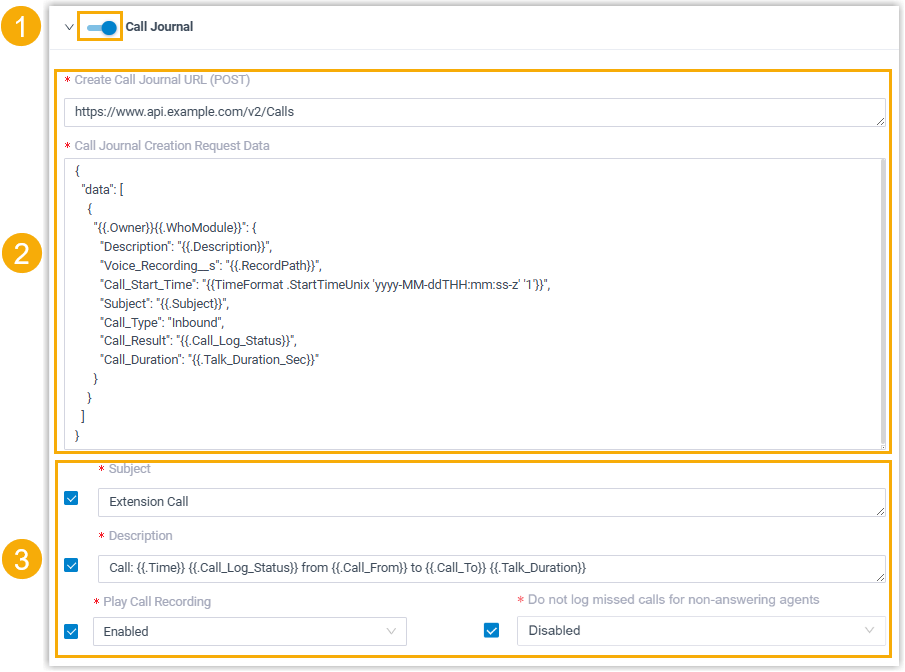Toggle the Call Journal switch

(101, 27)
